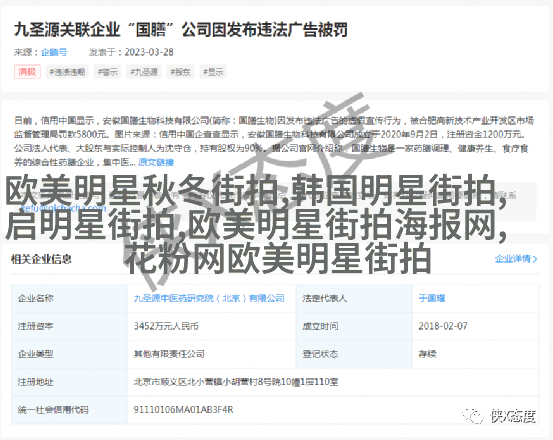Click the chevron arrow next to 企业详情
Screen dimensions: 553x440
pos(535,259)
